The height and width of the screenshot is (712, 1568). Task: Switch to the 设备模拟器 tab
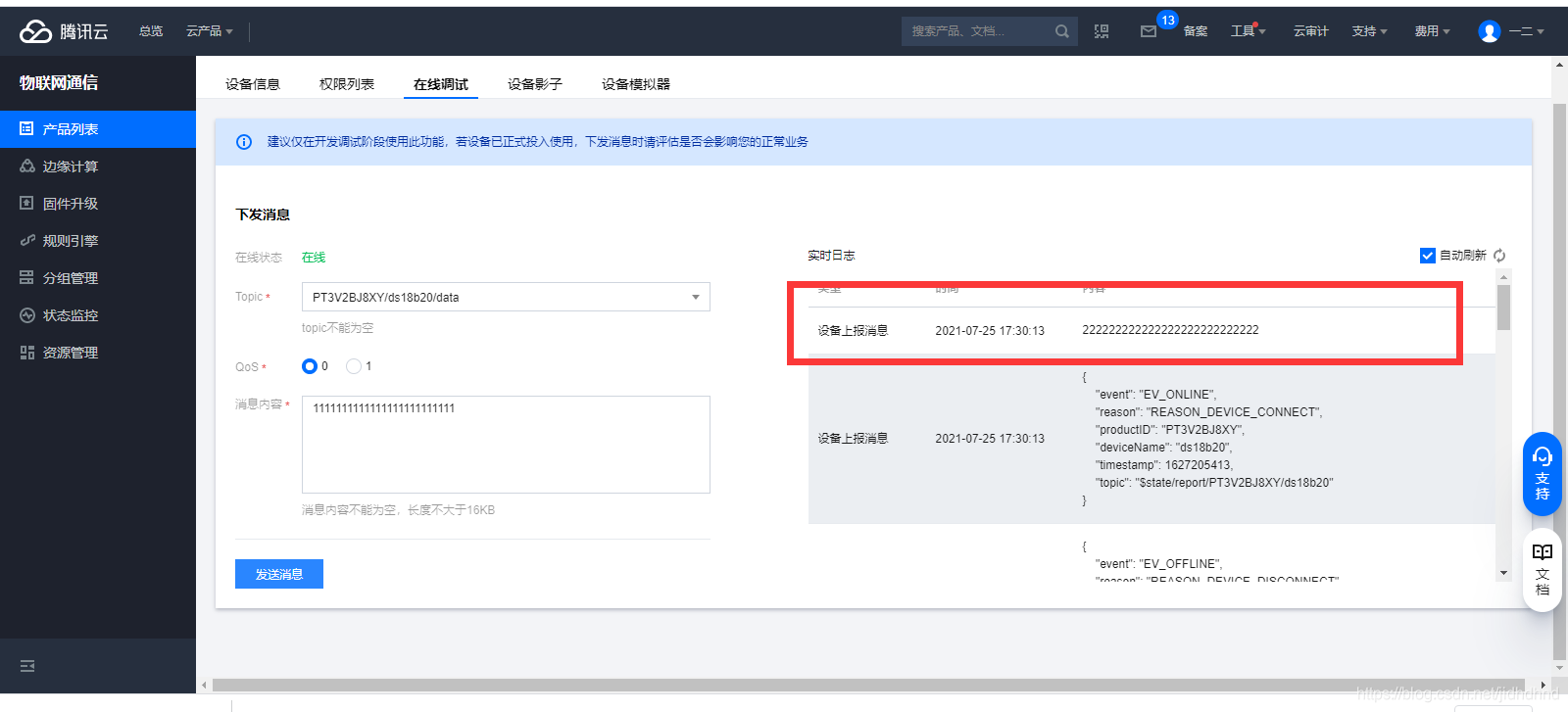[636, 84]
